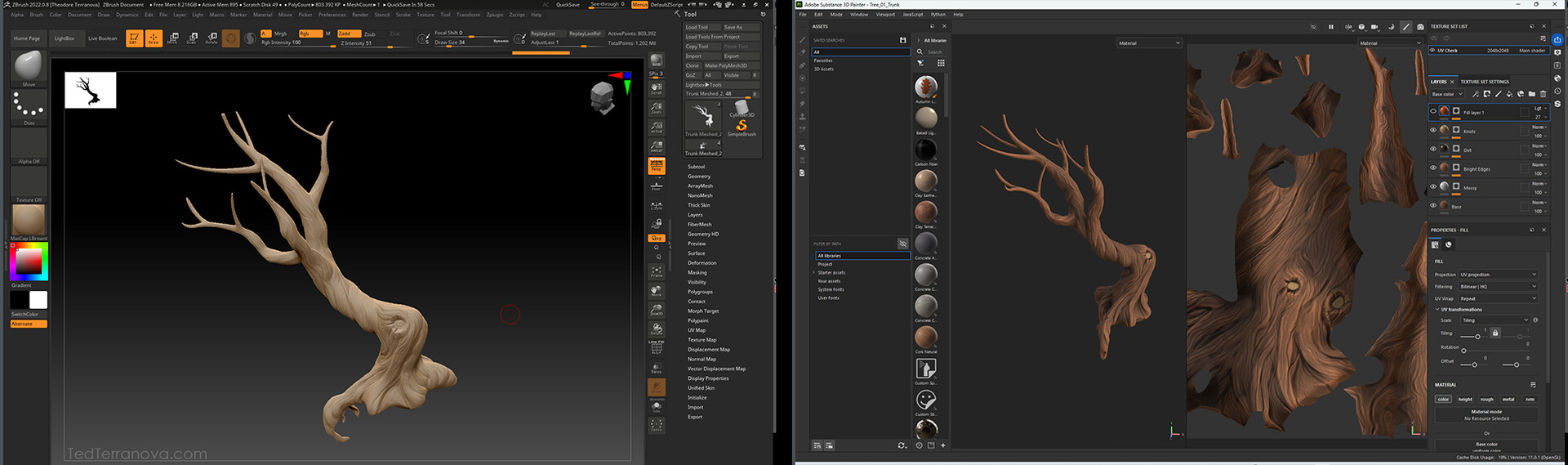Viewport: 1568px width, 465px height.
Task: Toggle the height channel in Material section
Action: (x=1465, y=399)
